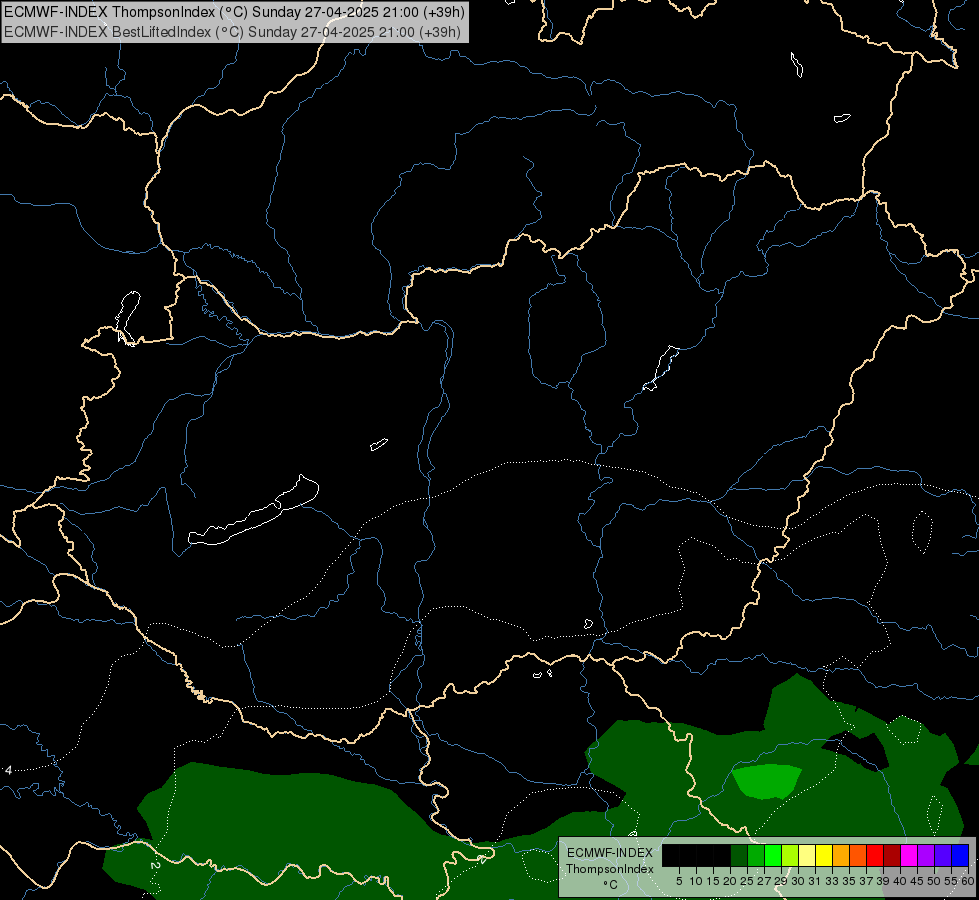Click the dark red 39–40 legend swatch
Viewport: 979px width, 900px height.
click(x=892, y=855)
